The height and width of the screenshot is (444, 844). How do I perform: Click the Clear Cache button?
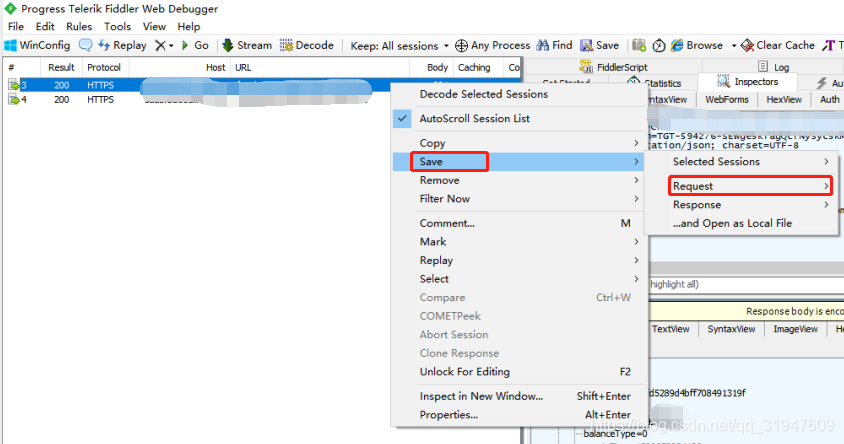click(x=778, y=45)
